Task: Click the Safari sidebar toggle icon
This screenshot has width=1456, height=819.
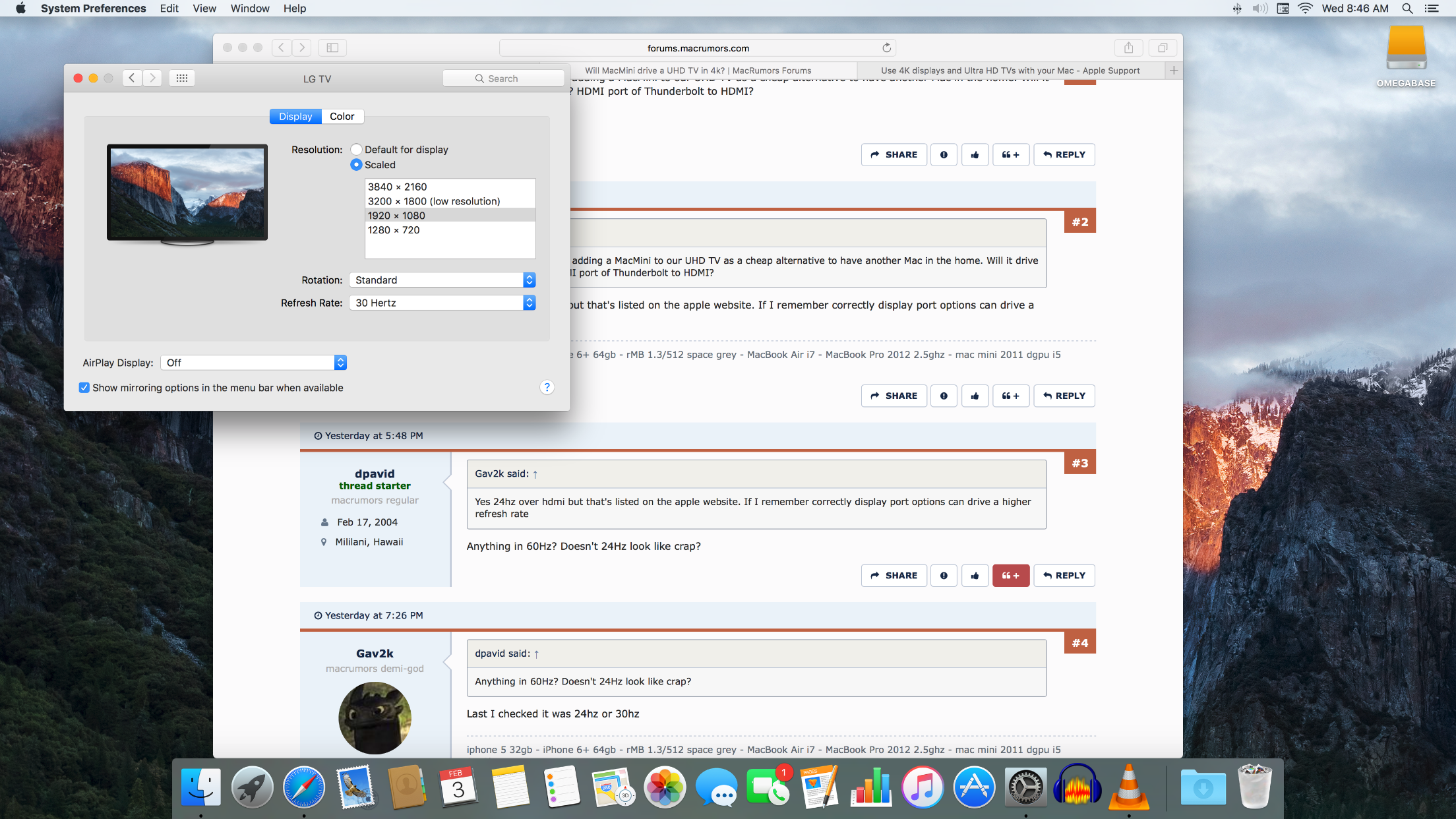Action: 333,48
